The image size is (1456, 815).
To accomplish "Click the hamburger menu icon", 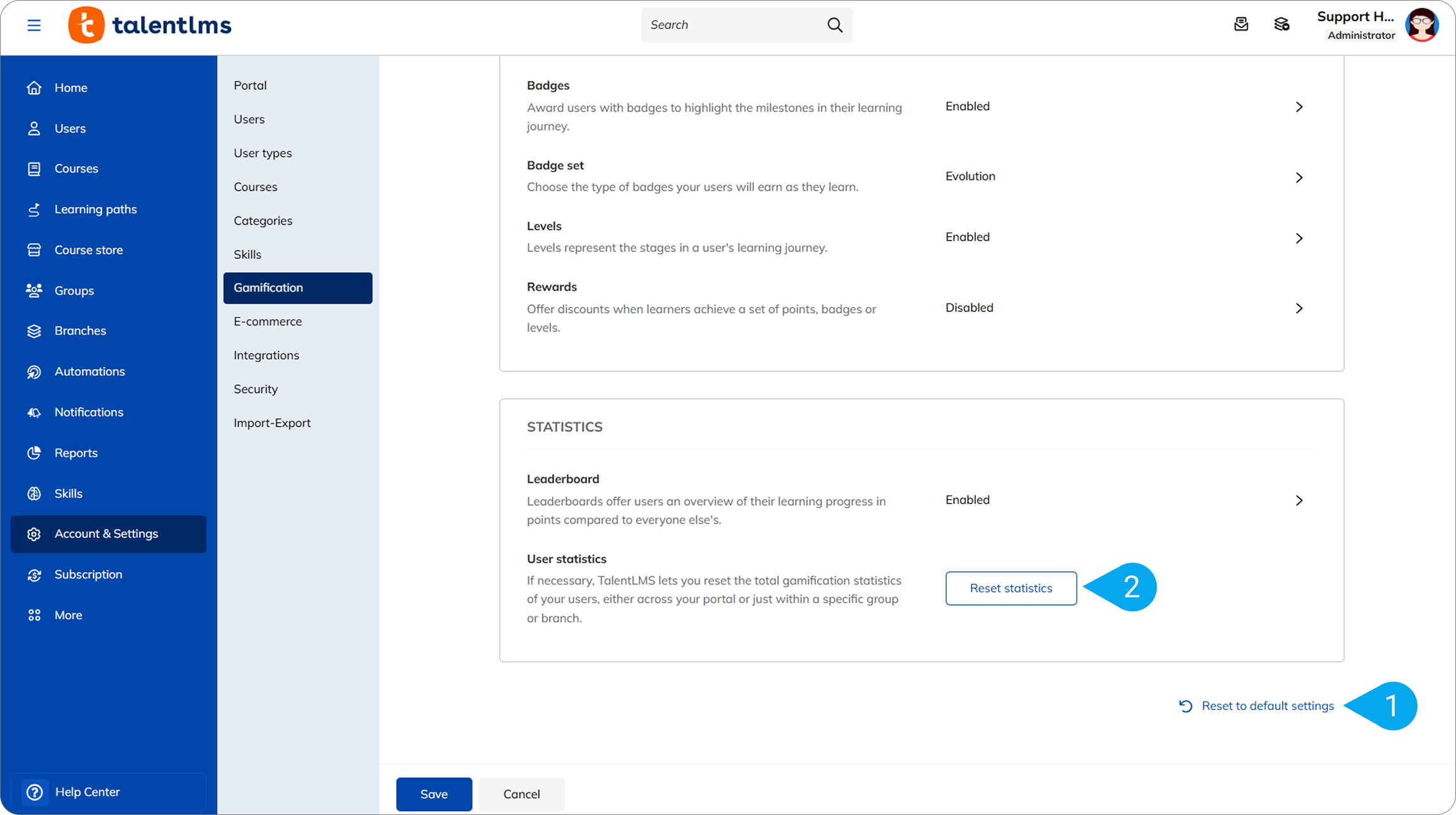I will (x=34, y=25).
